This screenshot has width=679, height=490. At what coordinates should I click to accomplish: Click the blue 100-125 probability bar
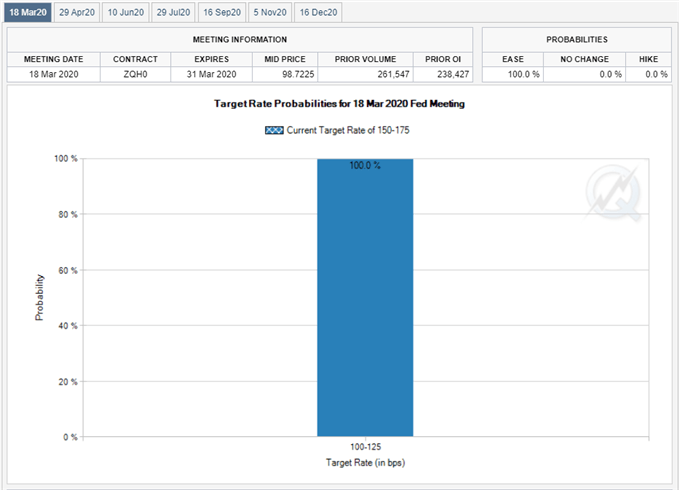(x=365, y=297)
